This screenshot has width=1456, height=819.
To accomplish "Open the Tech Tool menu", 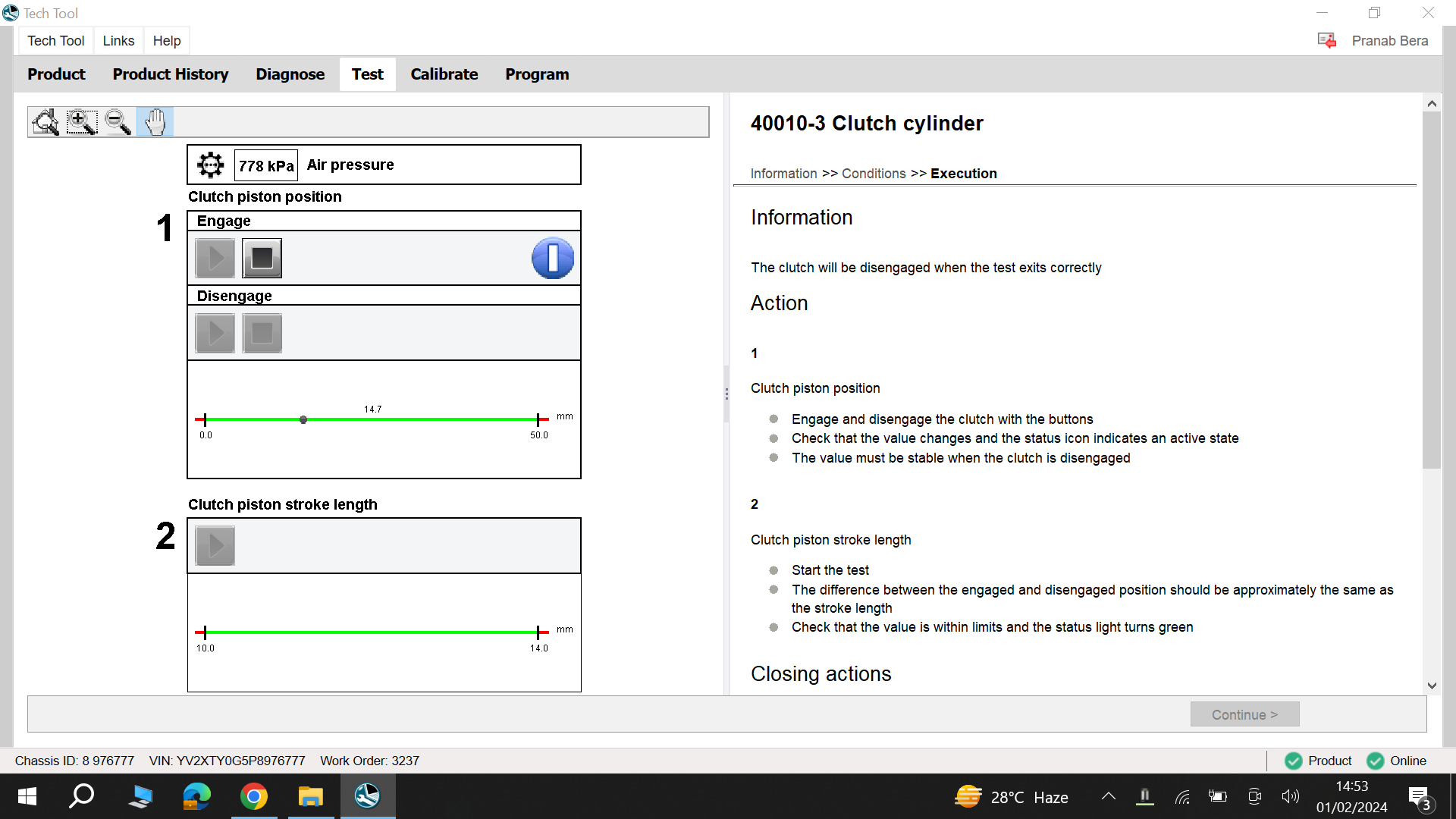I will click(56, 41).
